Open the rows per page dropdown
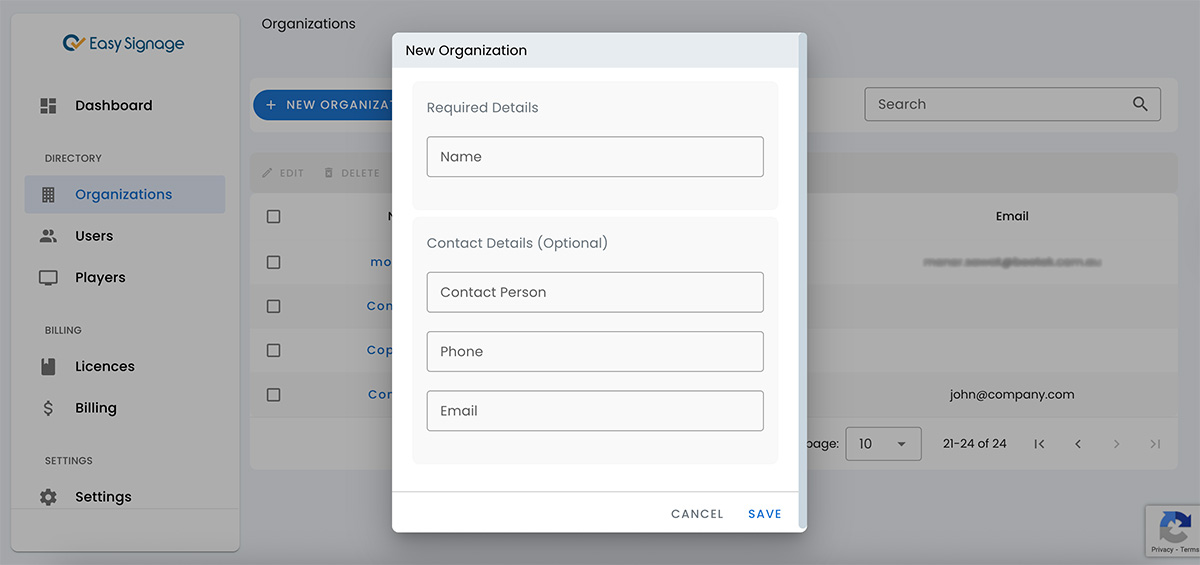This screenshot has height=565, width=1200. tap(883, 443)
